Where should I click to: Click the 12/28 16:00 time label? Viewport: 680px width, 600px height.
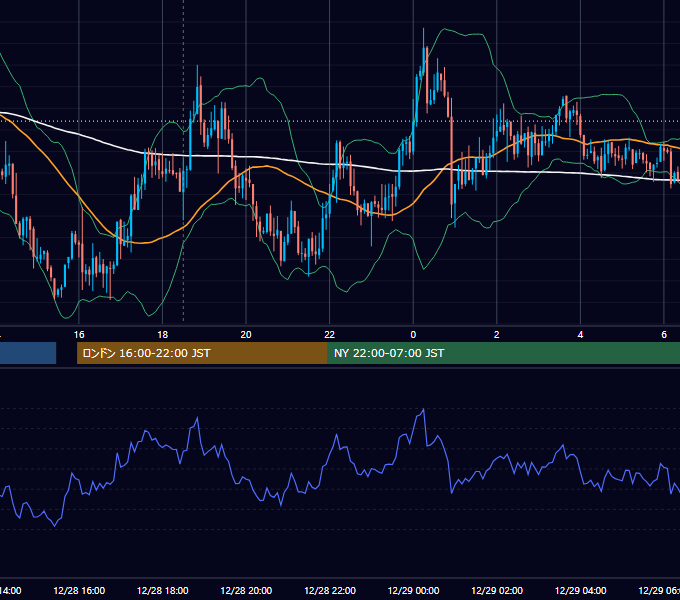pos(79,590)
